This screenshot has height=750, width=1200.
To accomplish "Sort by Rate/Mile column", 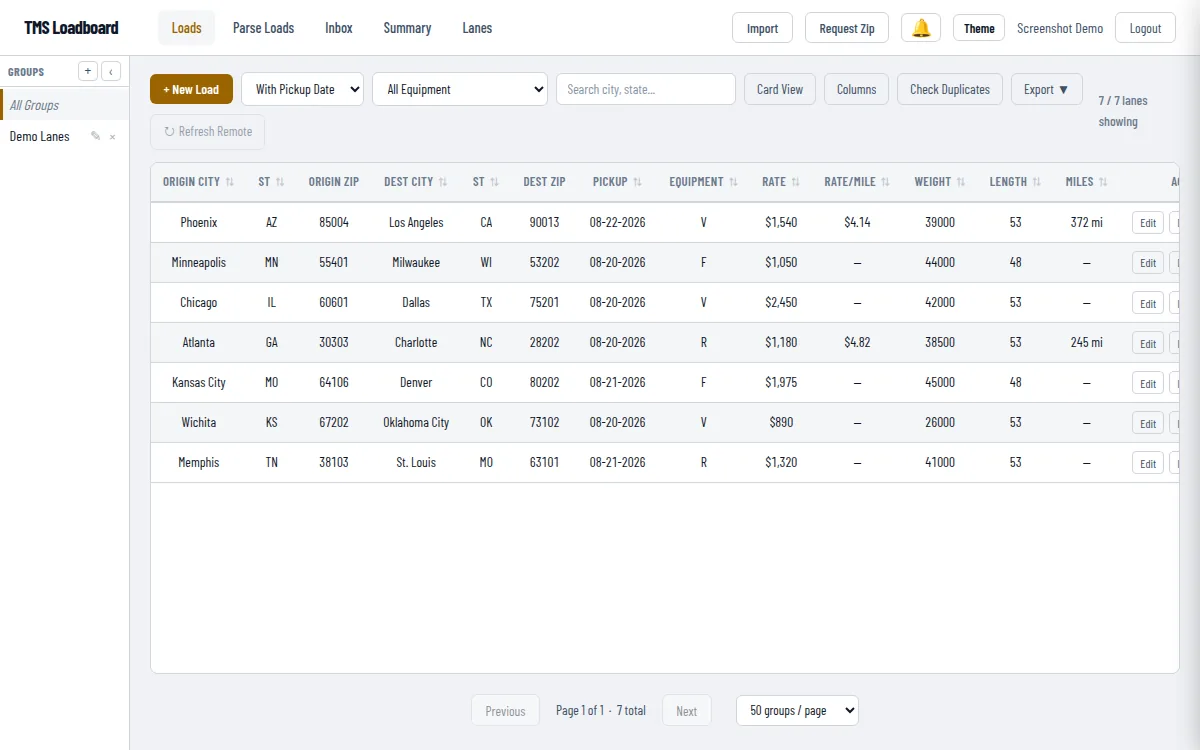I will coord(857,182).
